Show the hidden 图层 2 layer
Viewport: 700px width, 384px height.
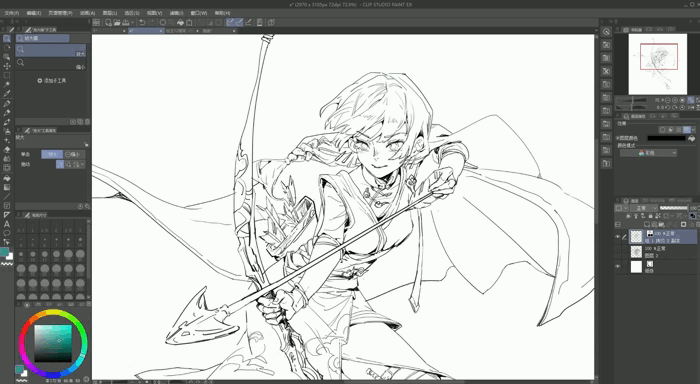(618, 251)
